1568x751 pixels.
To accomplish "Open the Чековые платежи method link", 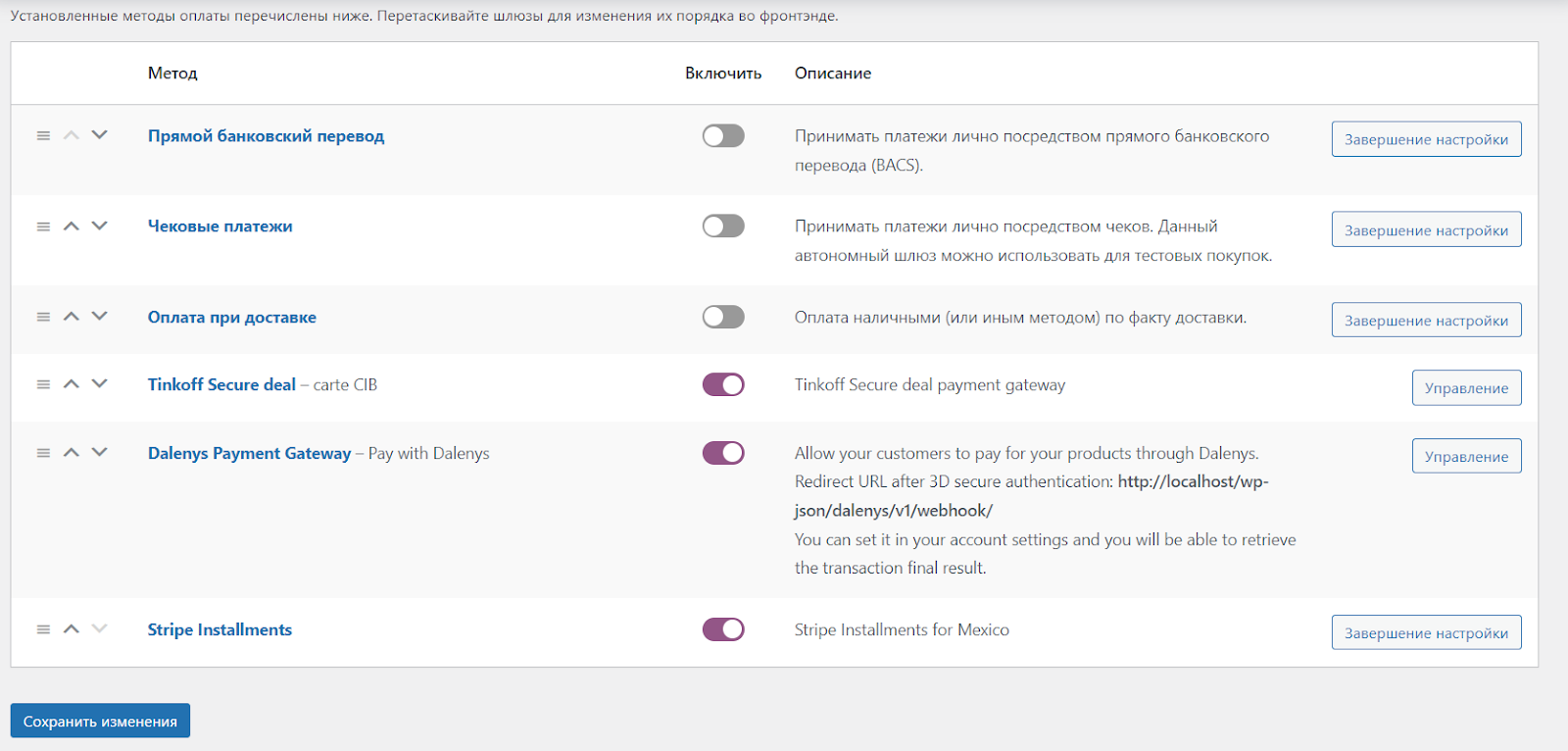I will 220,226.
